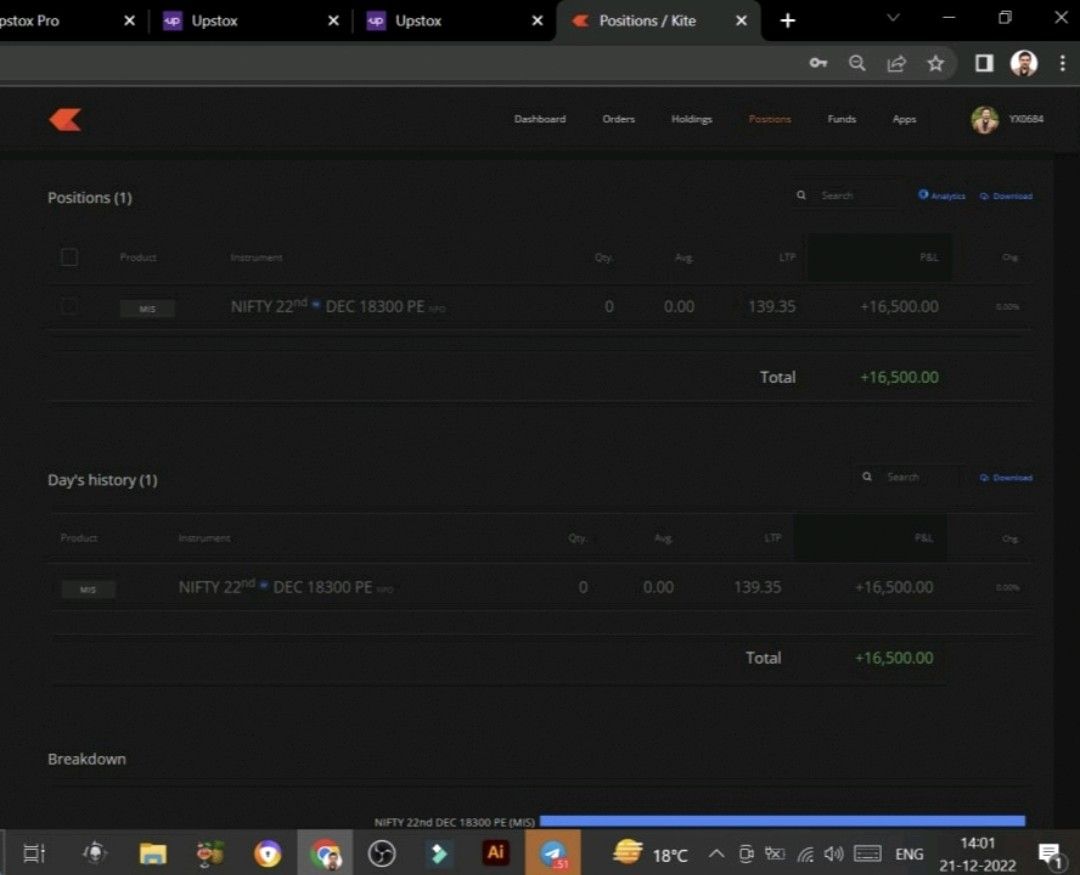Download the Day's history list
Viewport: 1080px width, 875px height.
1006,478
